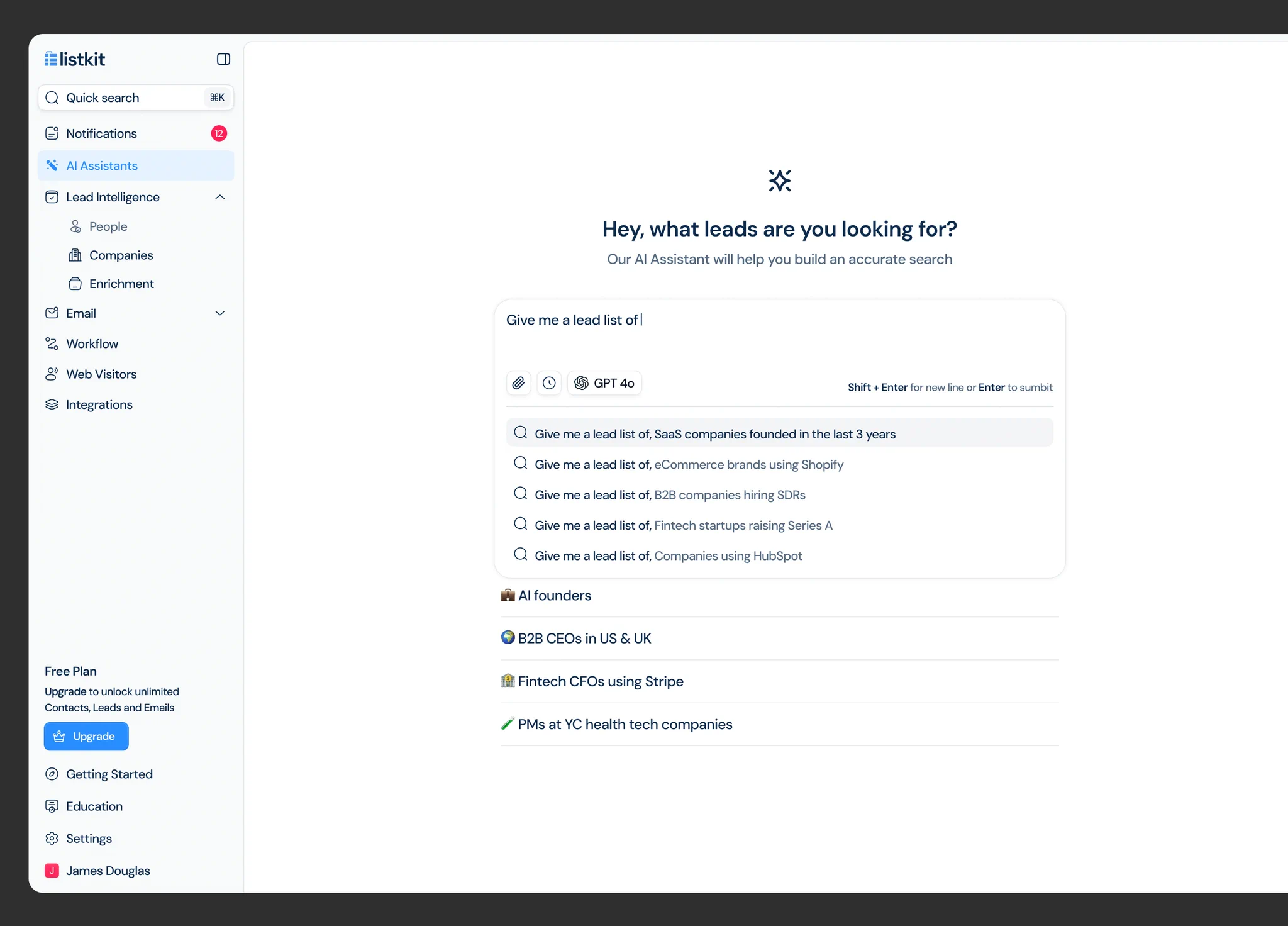This screenshot has height=926, width=1288.
Task: Click the Workflow nodes icon
Action: [x=52, y=343]
